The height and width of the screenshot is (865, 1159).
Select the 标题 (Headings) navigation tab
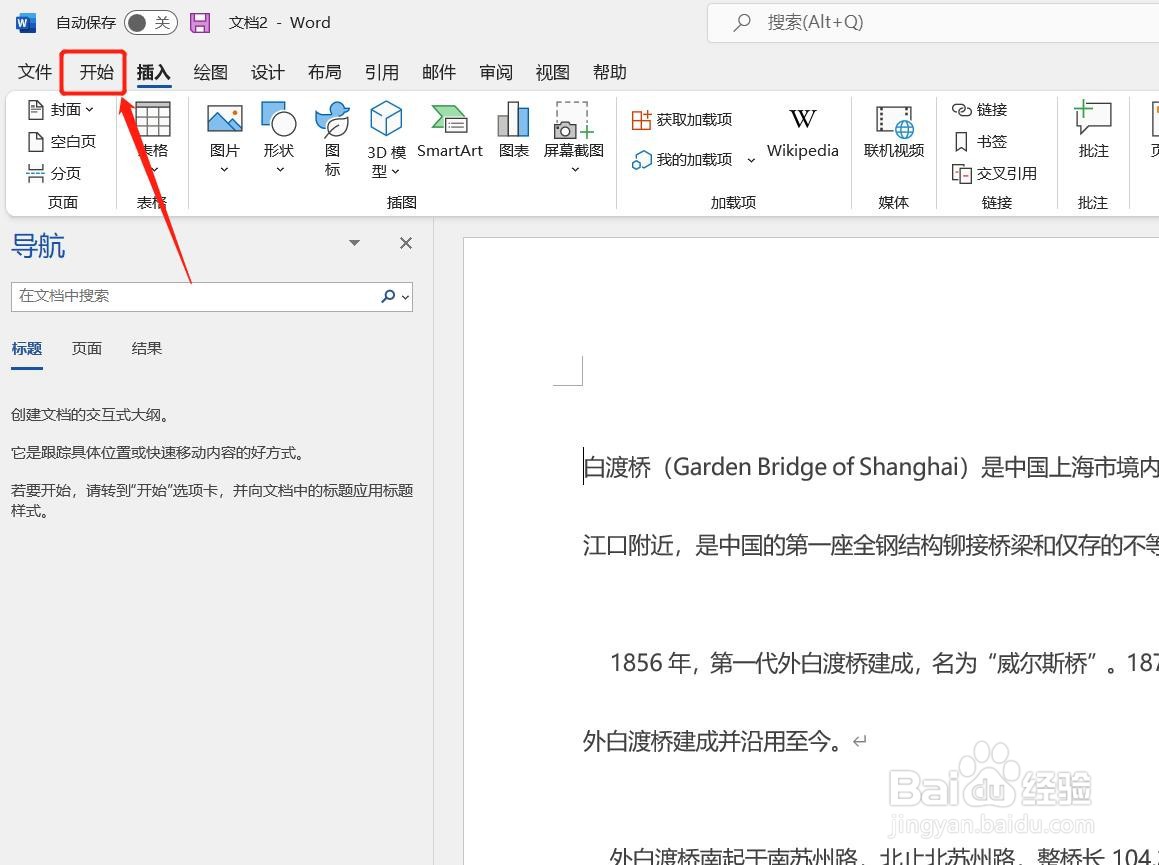27,348
